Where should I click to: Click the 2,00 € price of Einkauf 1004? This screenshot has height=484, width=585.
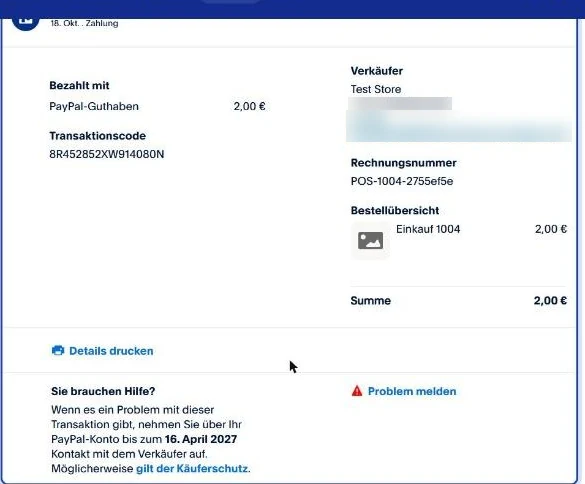(x=551, y=229)
